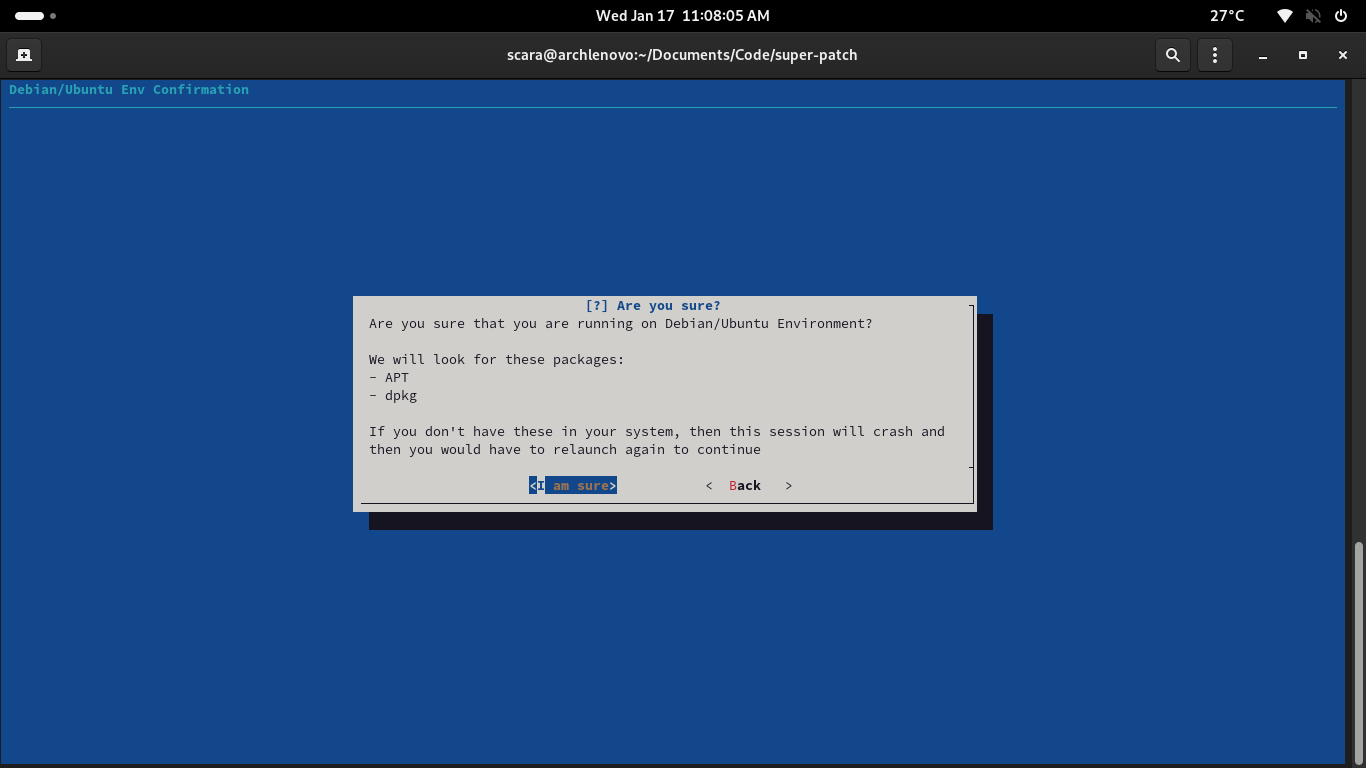Select the 'I am sure' button
This screenshot has width=1366, height=768.
click(x=573, y=485)
